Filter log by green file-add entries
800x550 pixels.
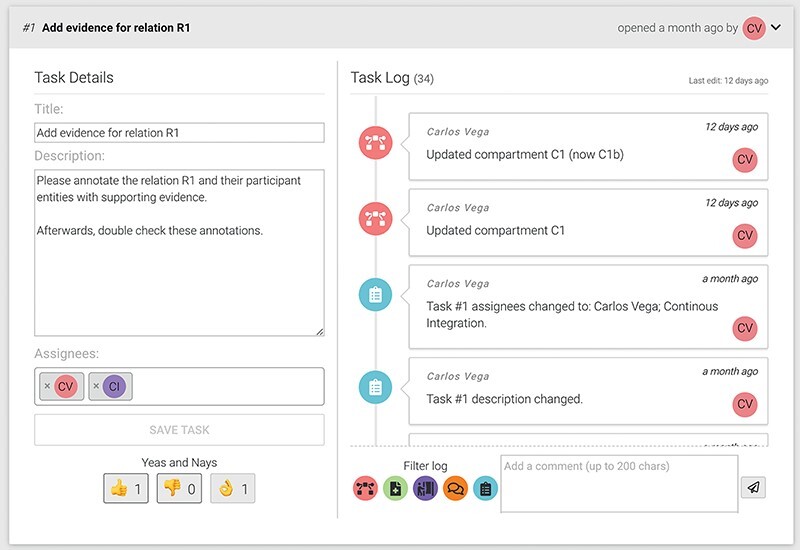[x=395, y=489]
